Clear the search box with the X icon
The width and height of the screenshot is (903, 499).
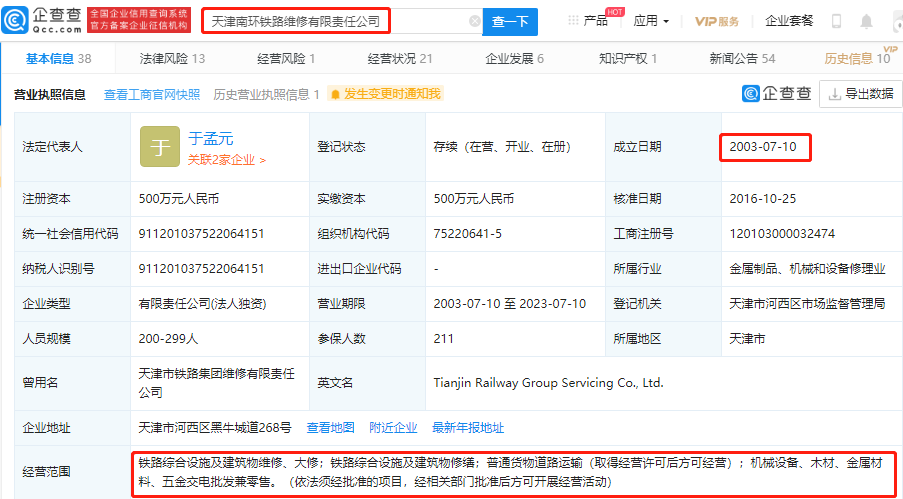[x=475, y=21]
